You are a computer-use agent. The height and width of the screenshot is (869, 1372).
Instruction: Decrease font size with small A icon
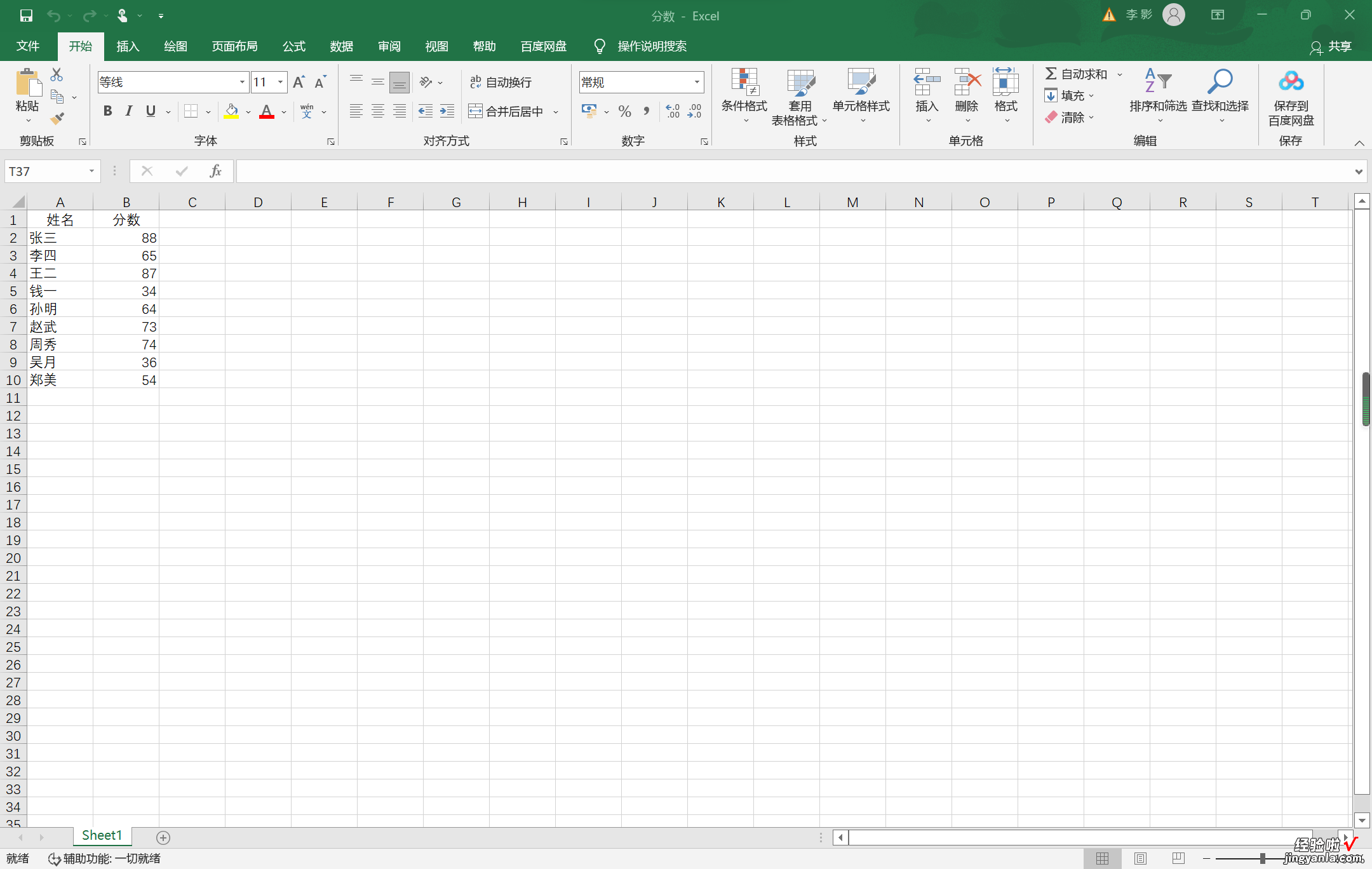pos(320,82)
